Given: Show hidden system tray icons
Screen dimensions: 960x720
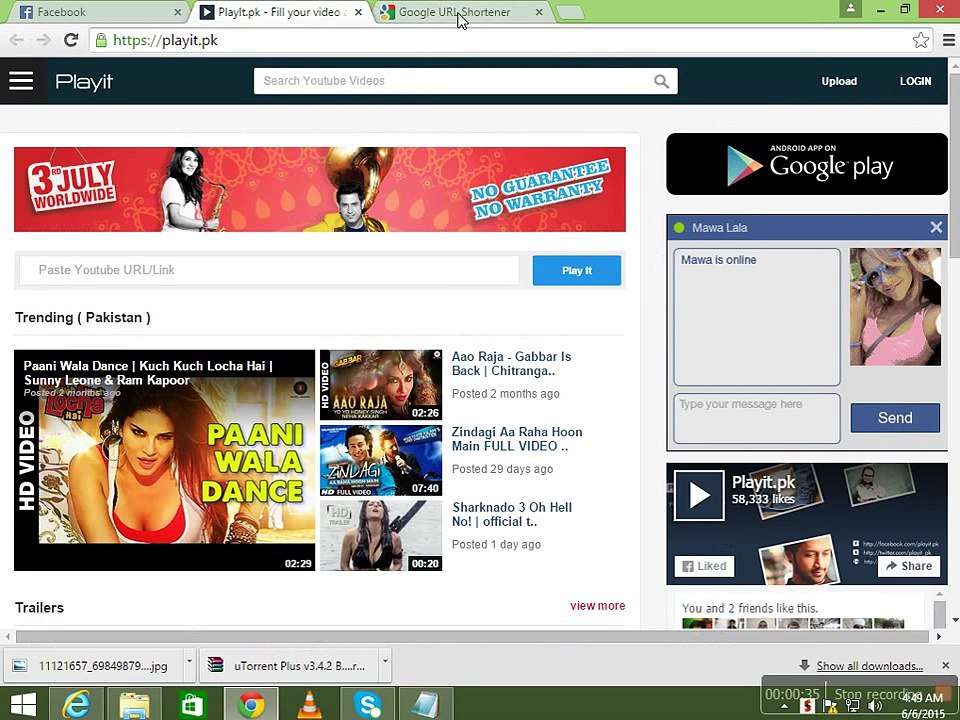Looking at the screenshot, I should click(784, 707).
